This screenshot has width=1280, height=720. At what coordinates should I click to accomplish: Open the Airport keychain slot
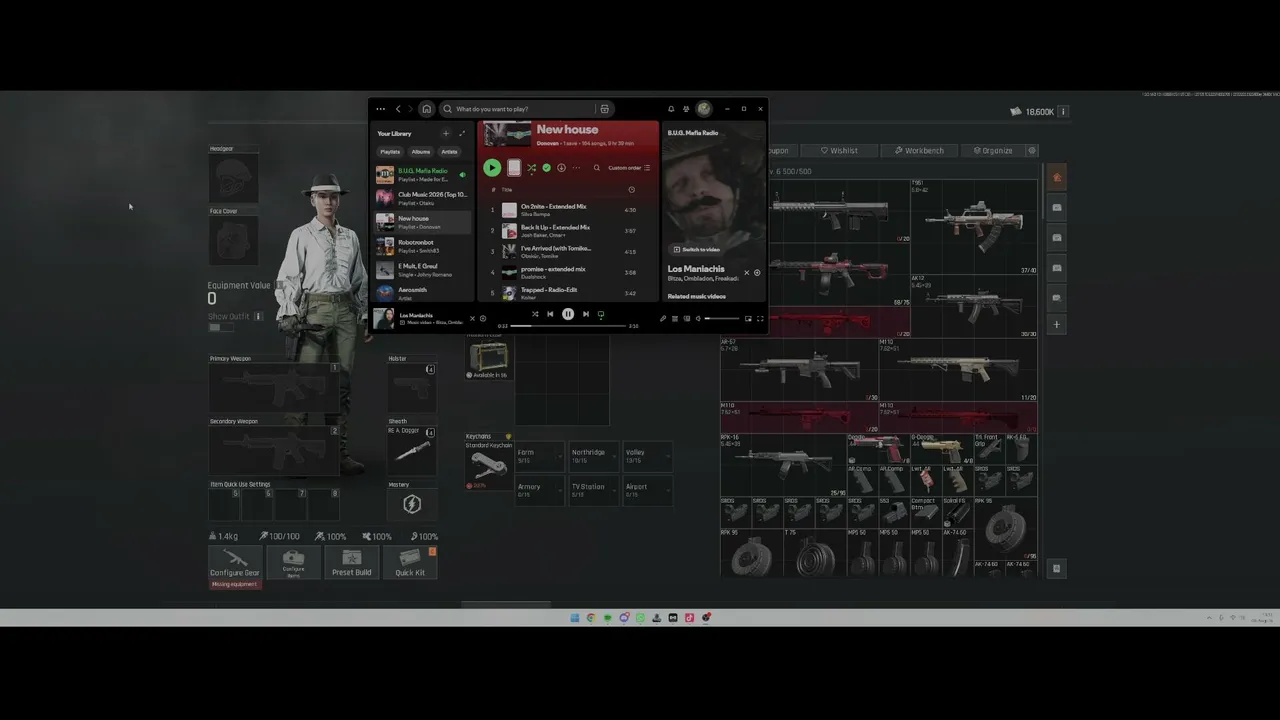648,490
